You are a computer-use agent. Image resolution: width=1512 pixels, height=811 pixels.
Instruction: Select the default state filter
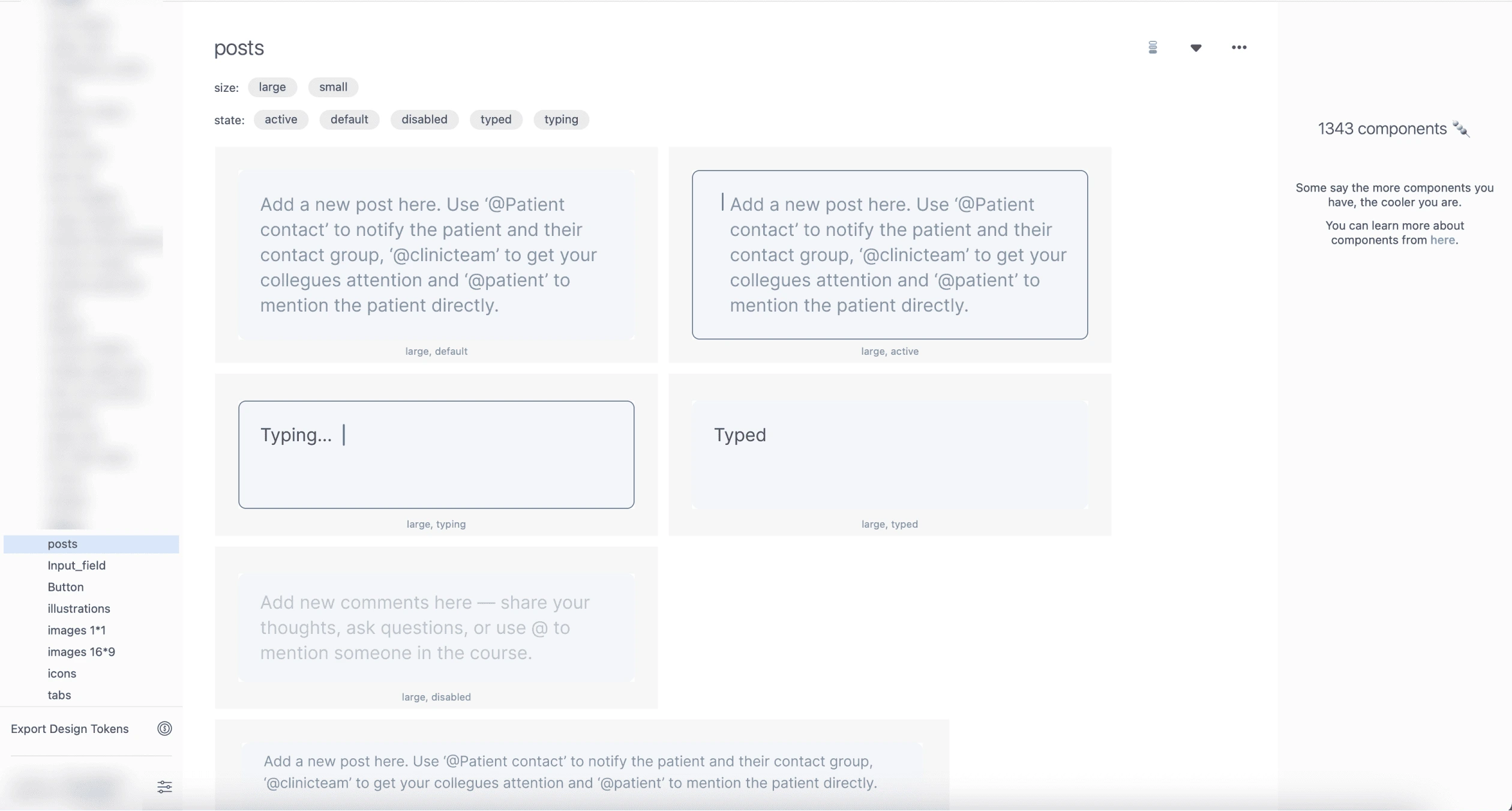(349, 119)
